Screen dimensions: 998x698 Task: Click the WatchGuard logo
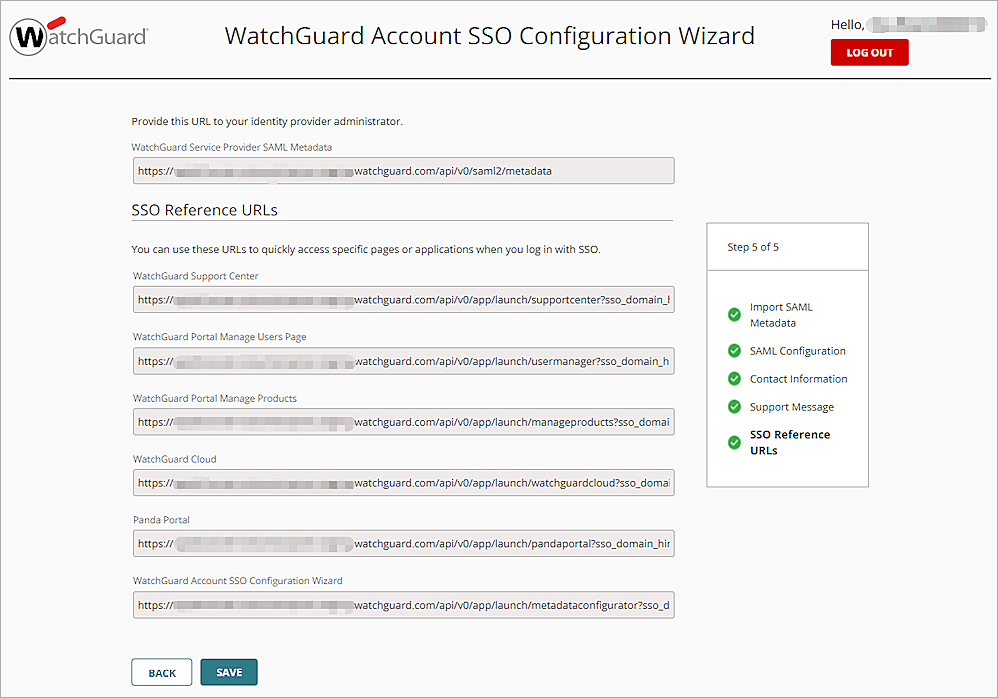coord(78,35)
